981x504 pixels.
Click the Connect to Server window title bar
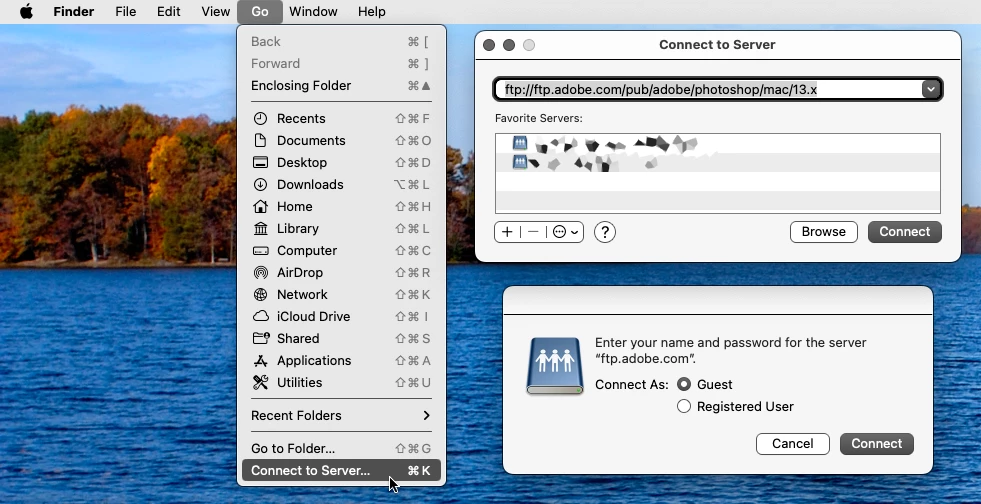click(717, 45)
